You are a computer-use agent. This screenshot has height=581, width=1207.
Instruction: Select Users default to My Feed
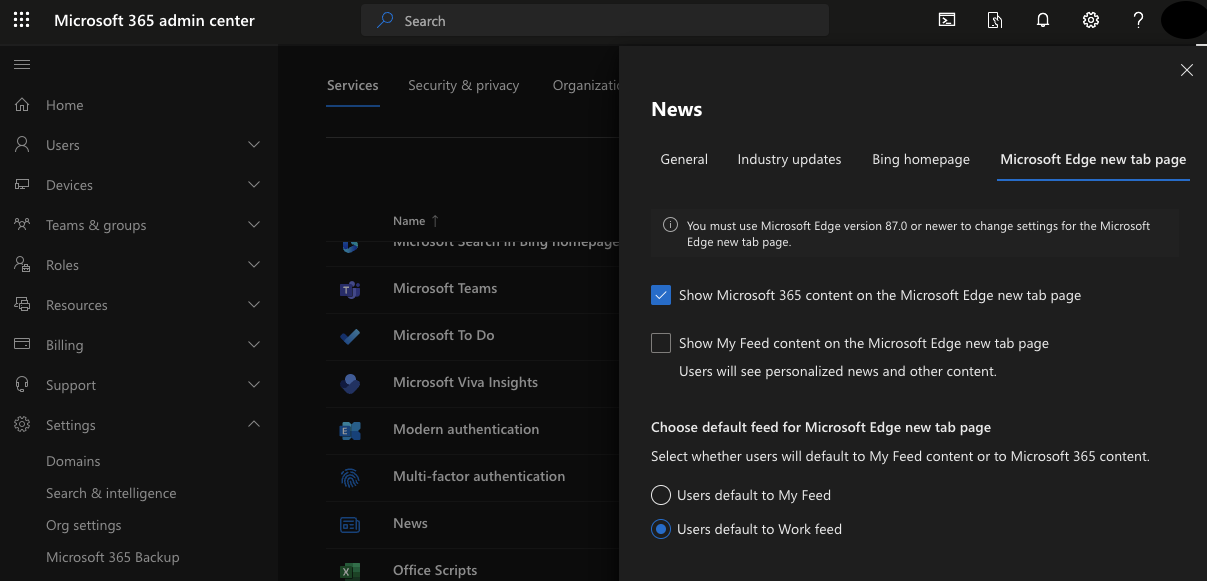coord(660,494)
